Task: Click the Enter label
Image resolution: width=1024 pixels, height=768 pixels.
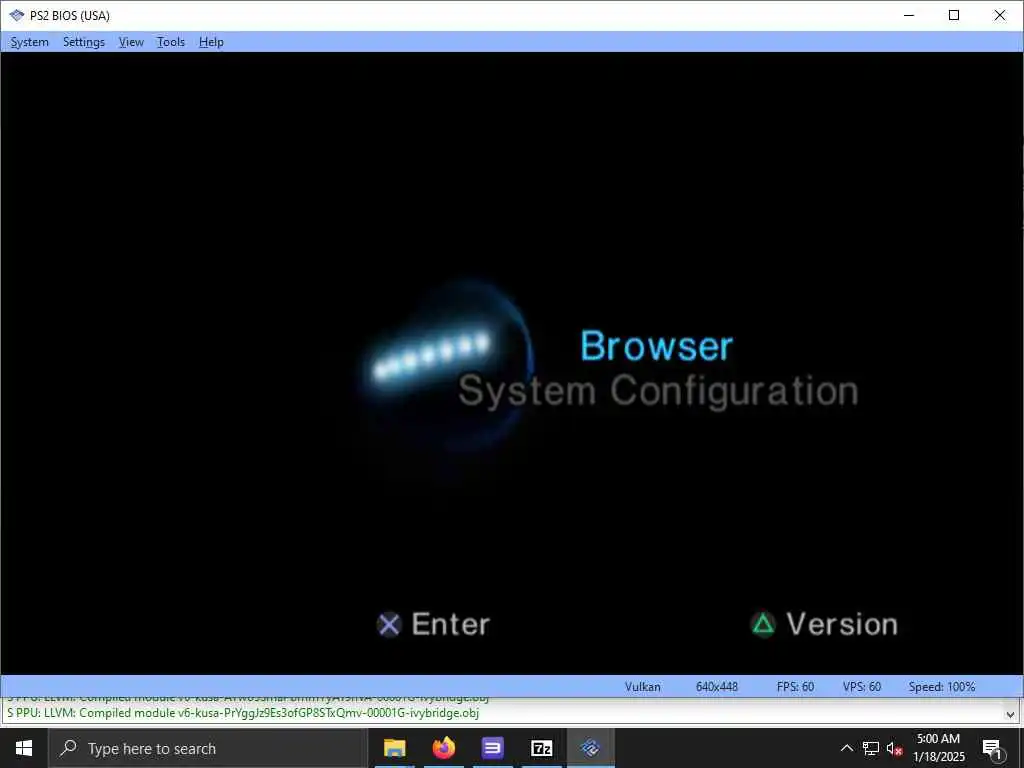Action: (451, 624)
